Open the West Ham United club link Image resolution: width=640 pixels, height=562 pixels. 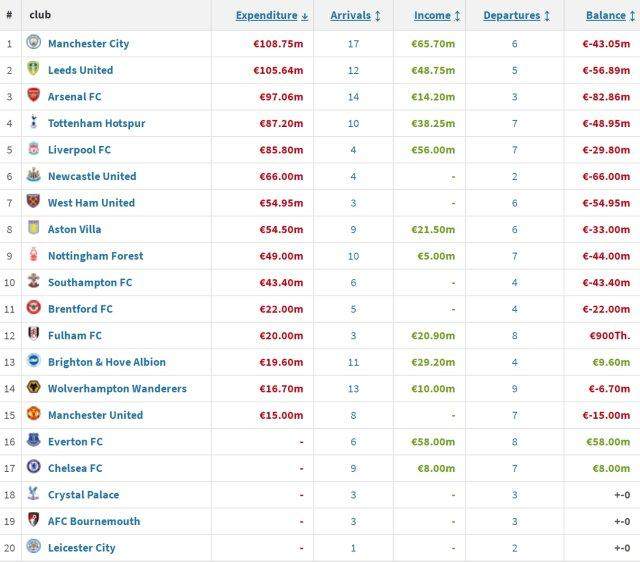coord(92,203)
